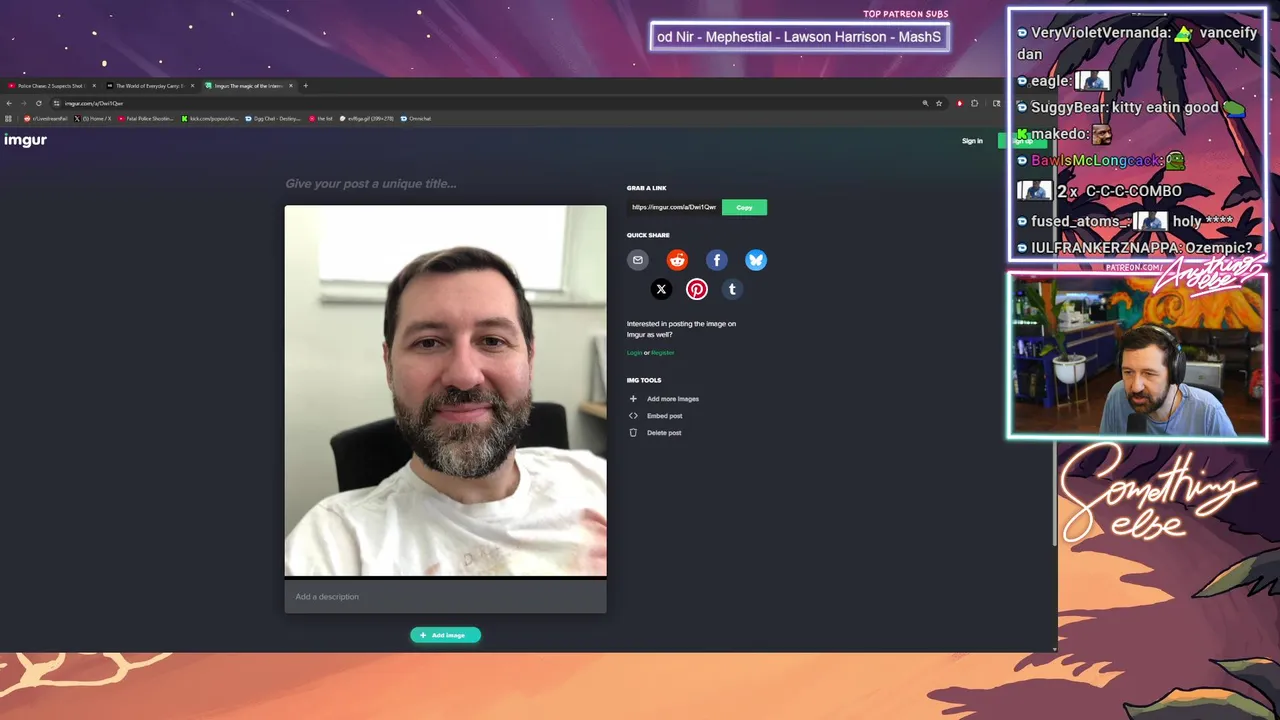Open the red extension icon

[x=959, y=103]
